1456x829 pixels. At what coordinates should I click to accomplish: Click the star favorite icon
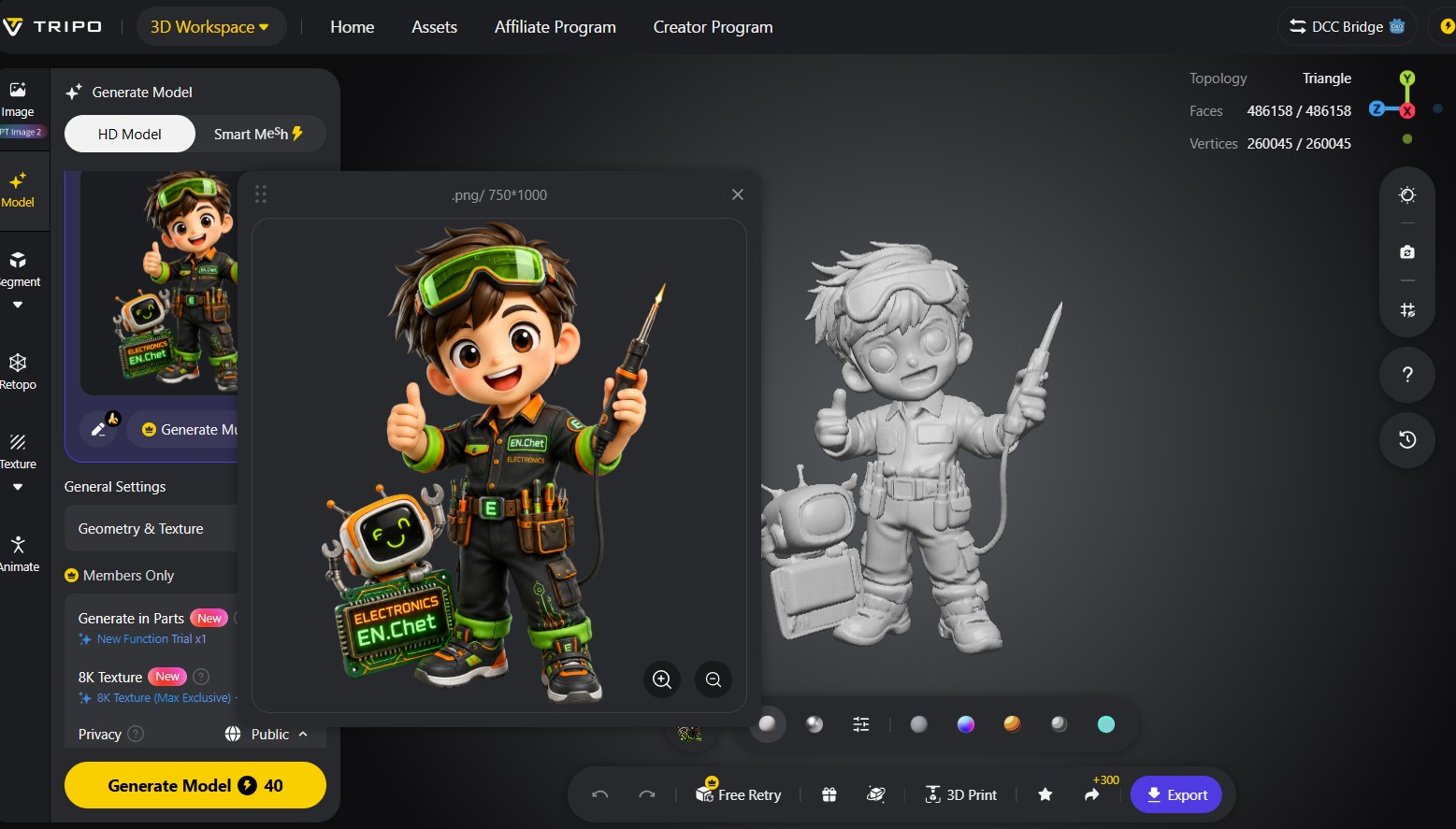coord(1045,794)
